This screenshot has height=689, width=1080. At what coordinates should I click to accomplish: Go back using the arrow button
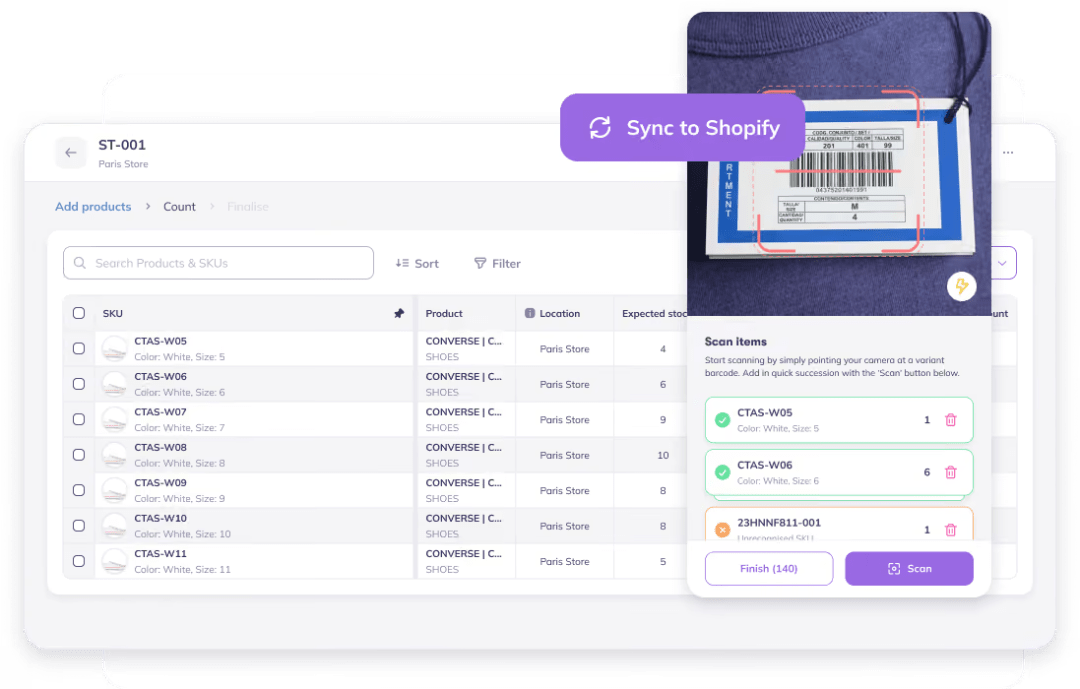(x=71, y=152)
